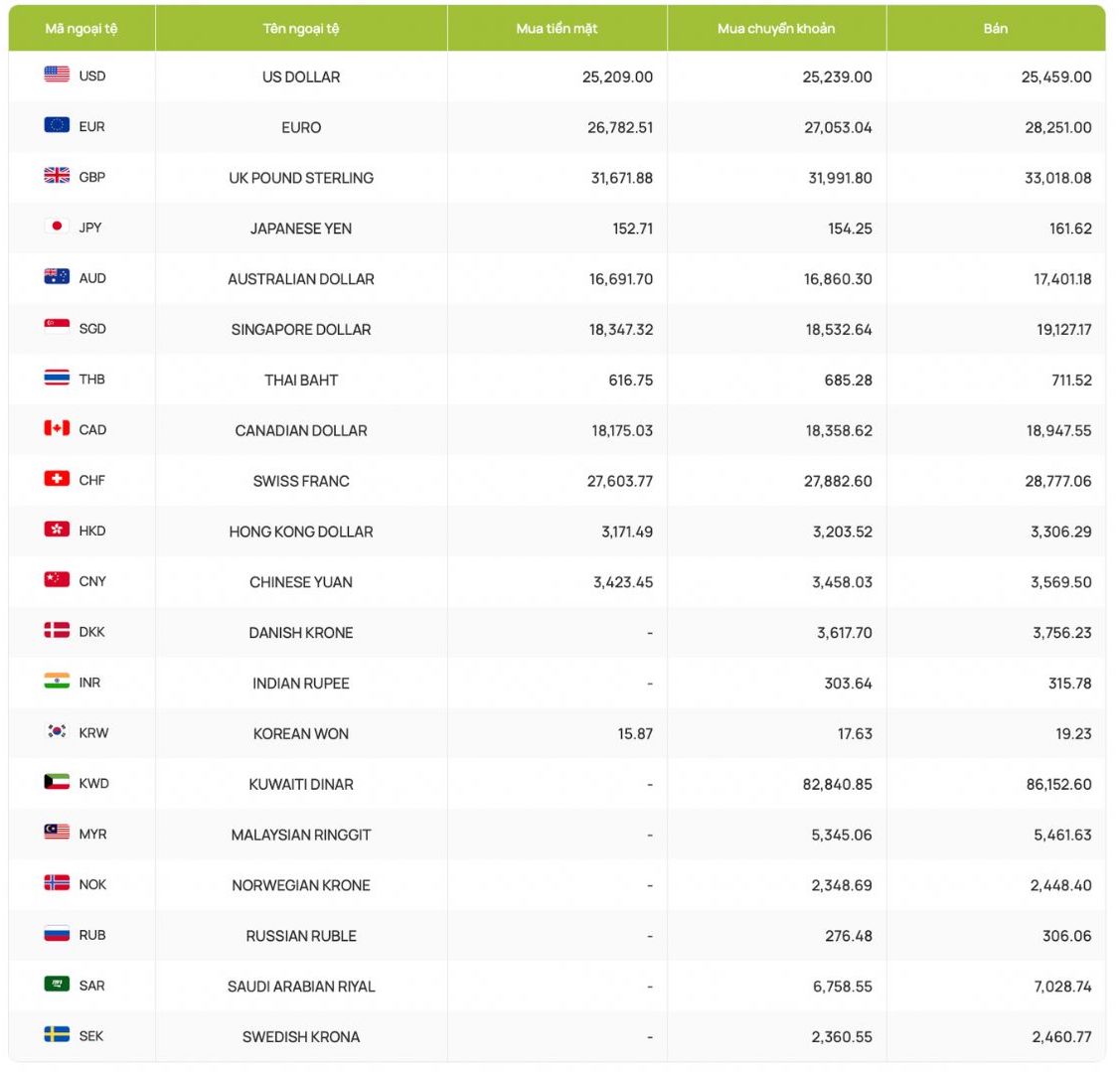
Task: Click the China flag icon for CNY
Action: pos(58,580)
